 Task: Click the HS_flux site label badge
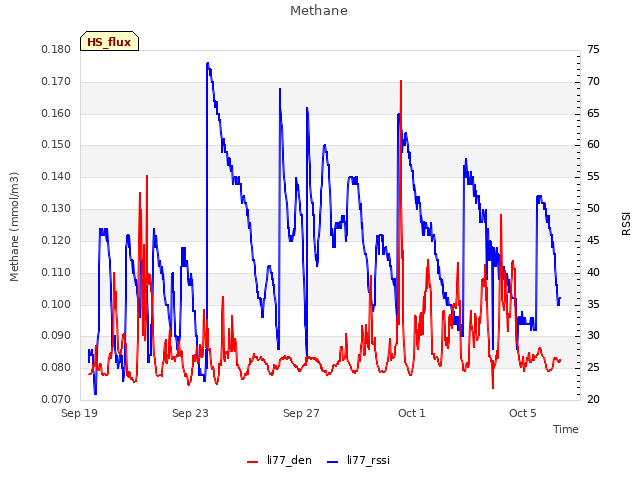coord(109,41)
